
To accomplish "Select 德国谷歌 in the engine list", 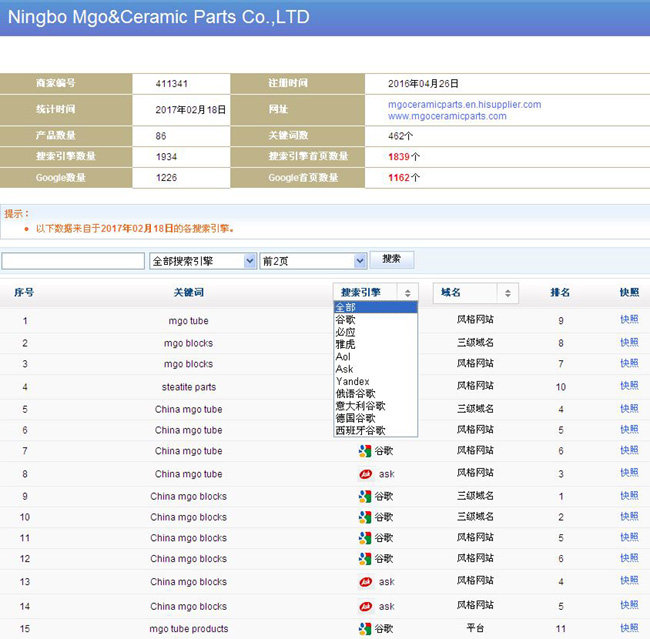I will (375, 418).
